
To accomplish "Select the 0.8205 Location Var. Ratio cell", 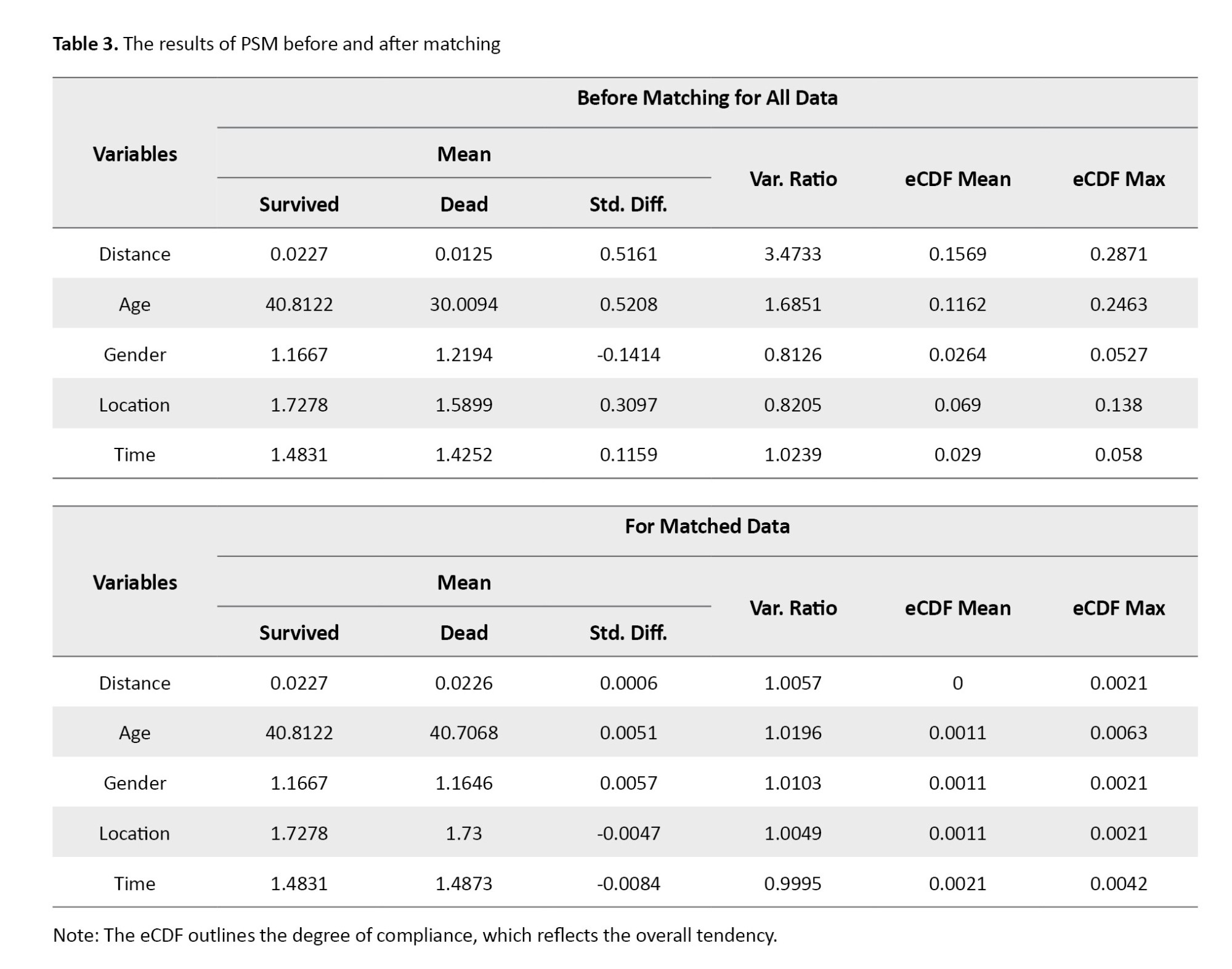I will pyautogui.click(x=793, y=405).
